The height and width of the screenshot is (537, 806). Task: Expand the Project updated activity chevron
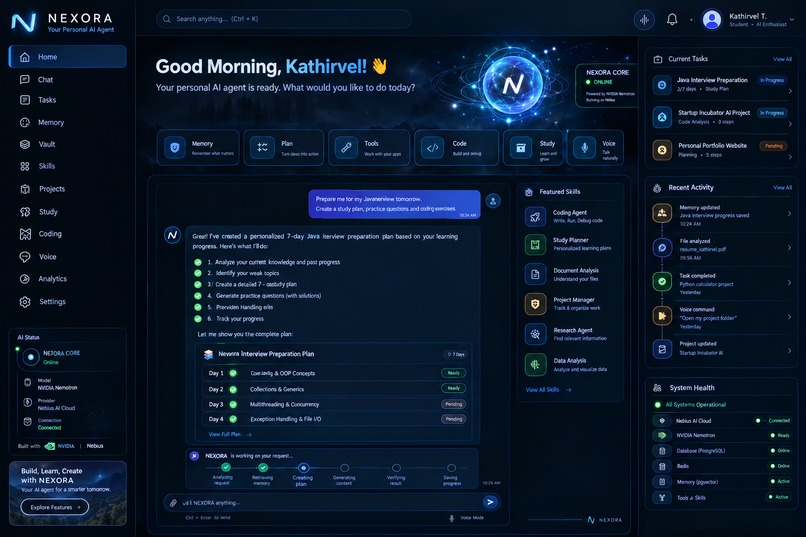tap(790, 350)
